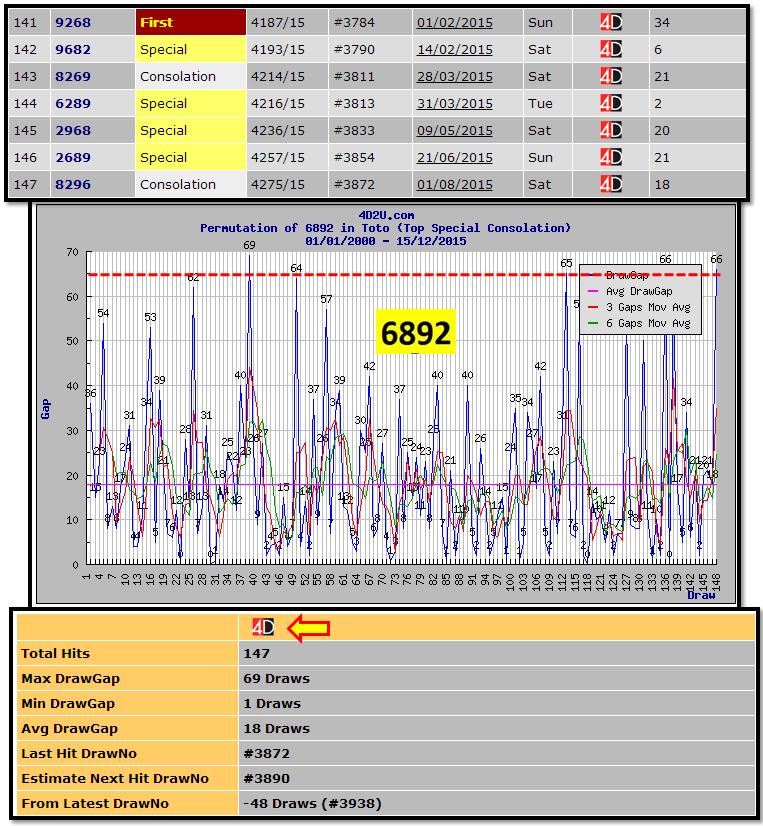Viewport: 763px width, 826px height.
Task: Open the draw date 21/06/2015 link
Action: [455, 158]
